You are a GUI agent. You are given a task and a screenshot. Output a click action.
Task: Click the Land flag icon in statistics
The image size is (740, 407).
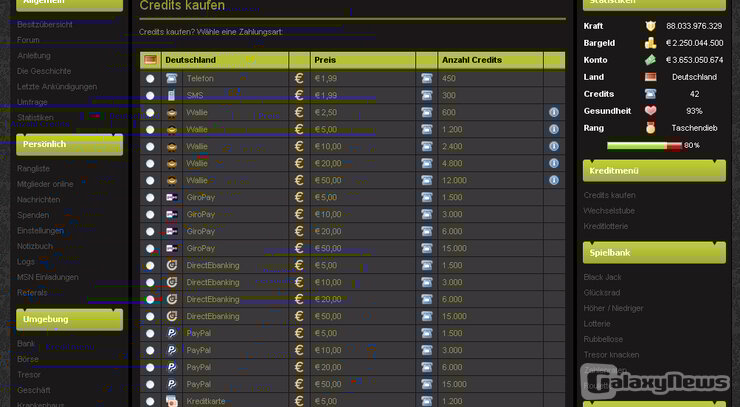tap(650, 77)
